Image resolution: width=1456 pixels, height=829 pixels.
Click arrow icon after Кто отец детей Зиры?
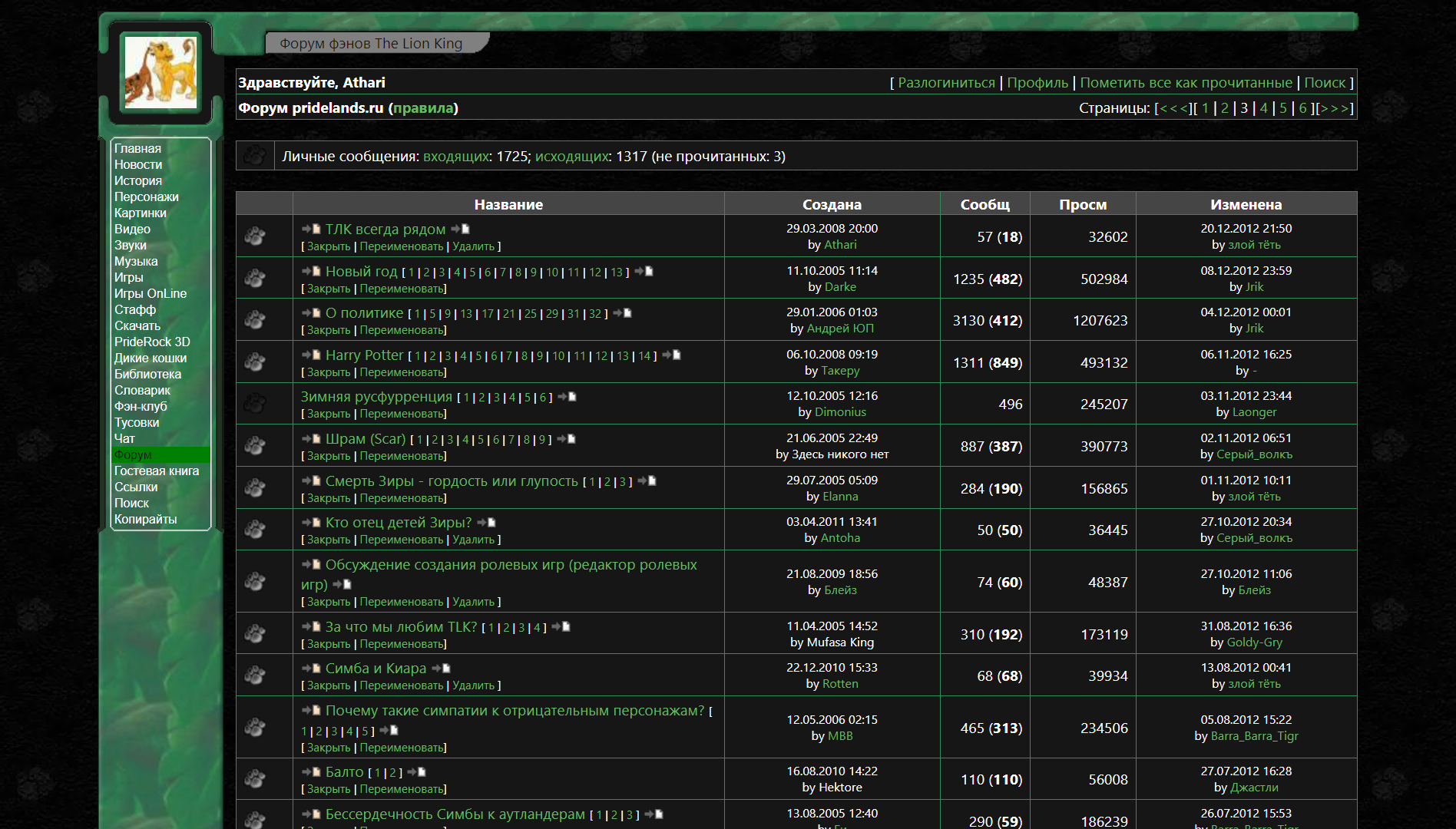pos(486,523)
